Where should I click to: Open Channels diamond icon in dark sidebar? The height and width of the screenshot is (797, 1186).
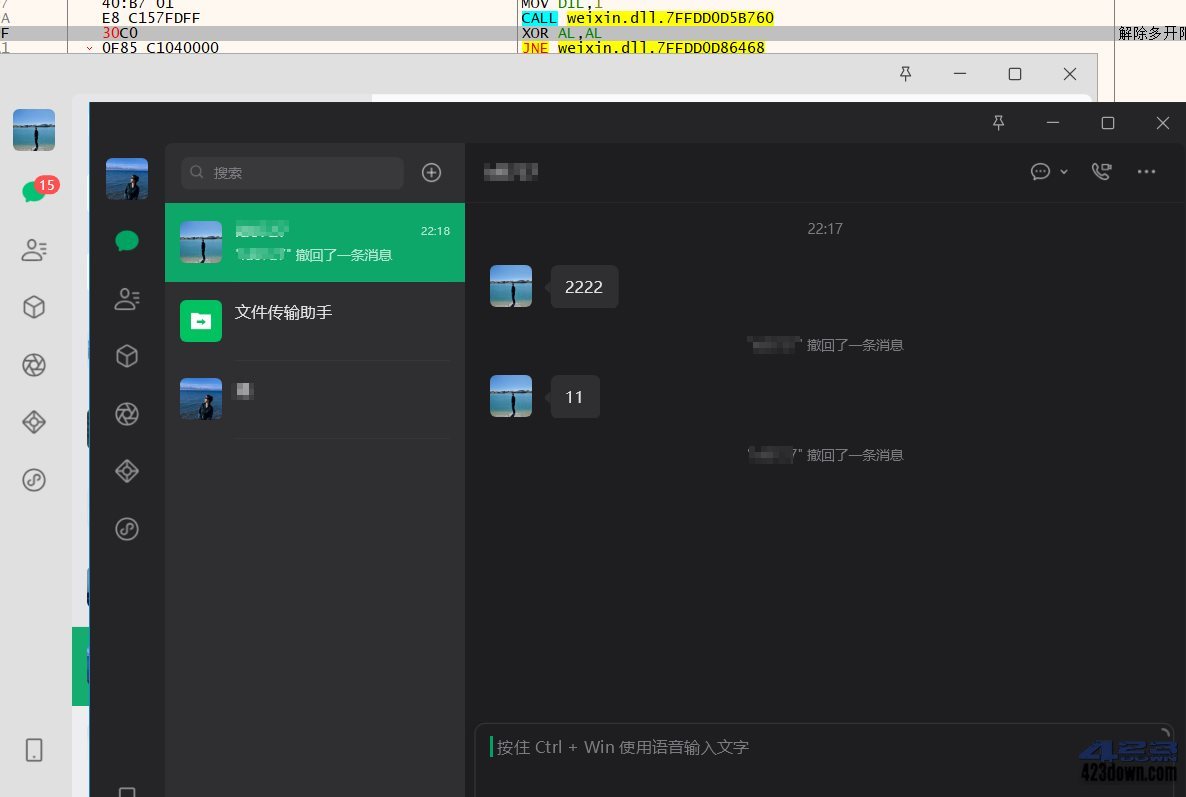126,471
